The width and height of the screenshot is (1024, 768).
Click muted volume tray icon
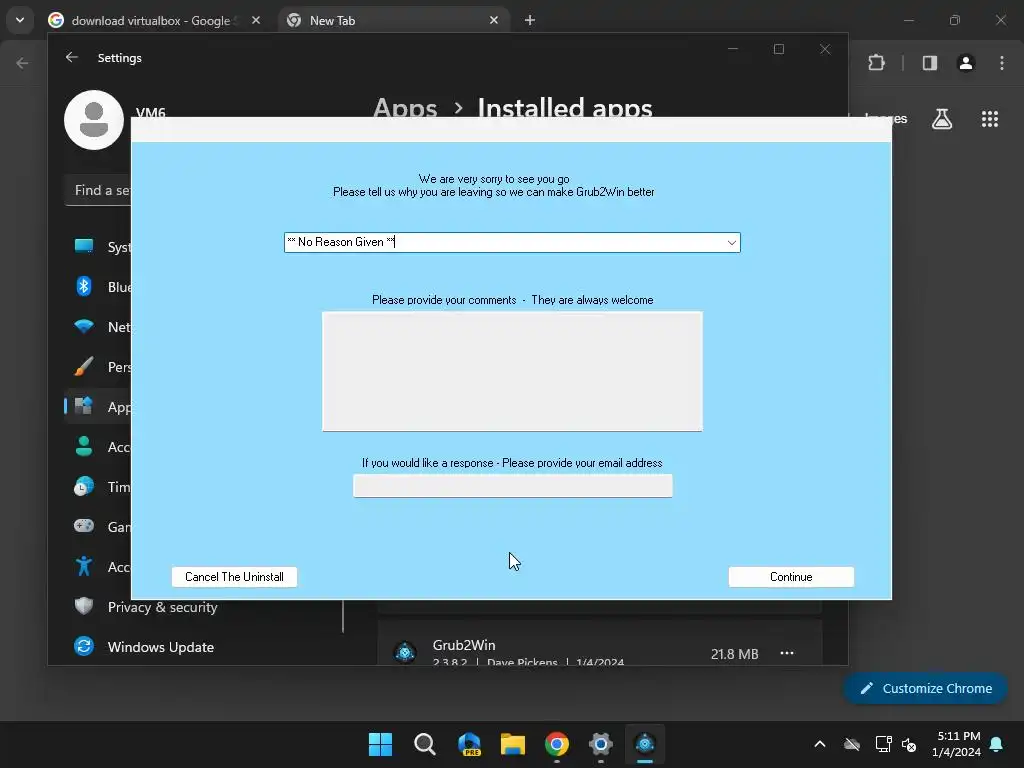point(909,744)
